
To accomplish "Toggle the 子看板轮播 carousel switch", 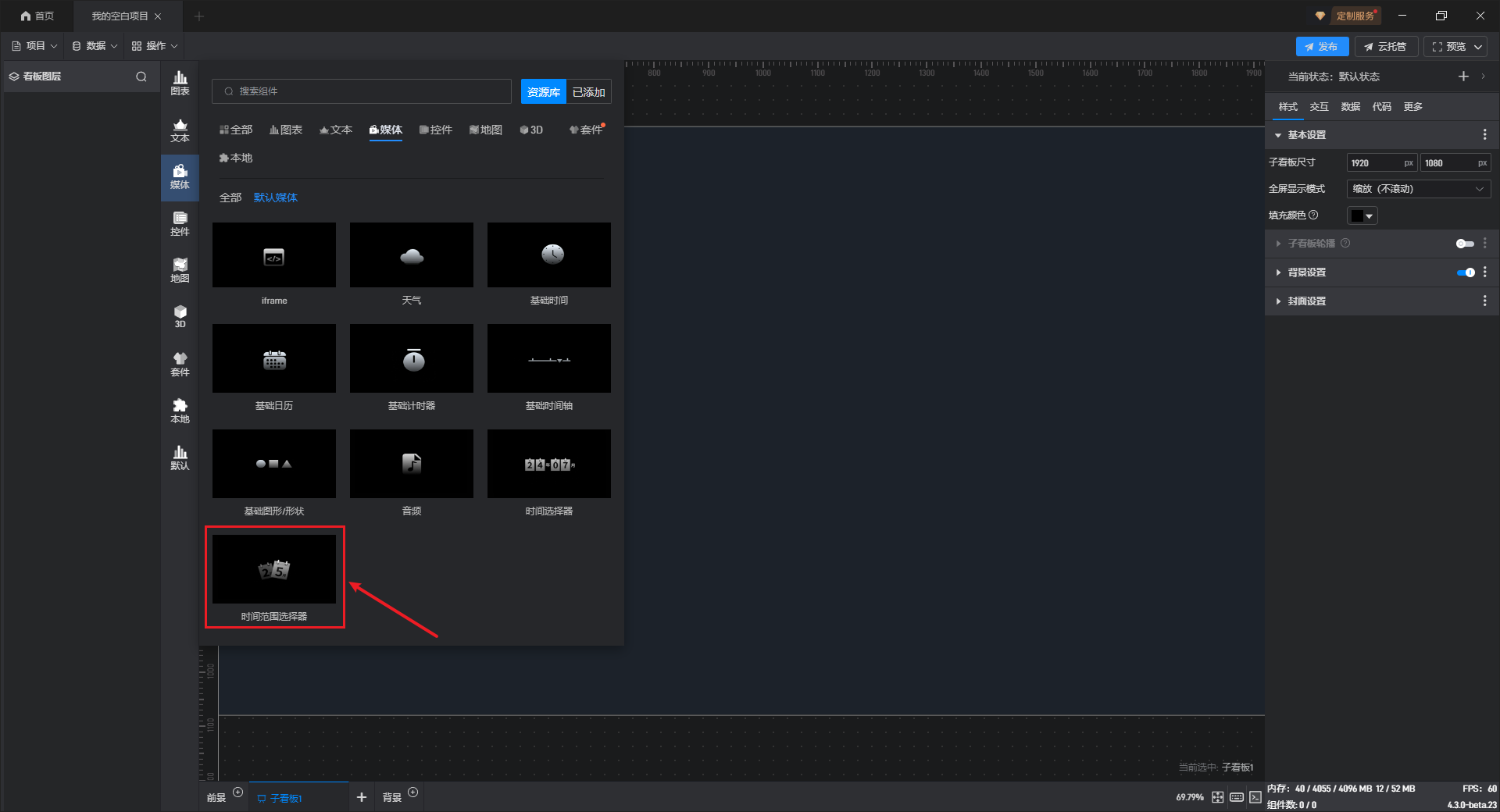I will pos(1465,244).
